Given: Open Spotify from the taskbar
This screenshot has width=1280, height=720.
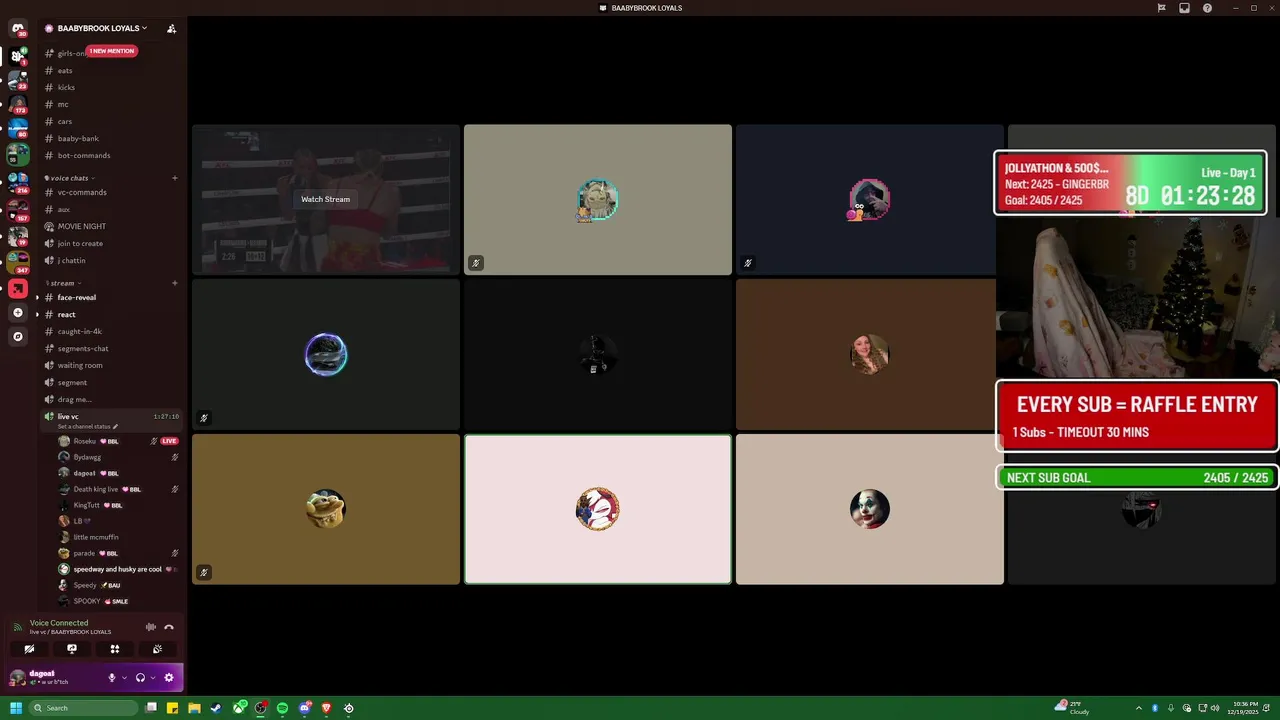Looking at the screenshot, I should point(282,708).
